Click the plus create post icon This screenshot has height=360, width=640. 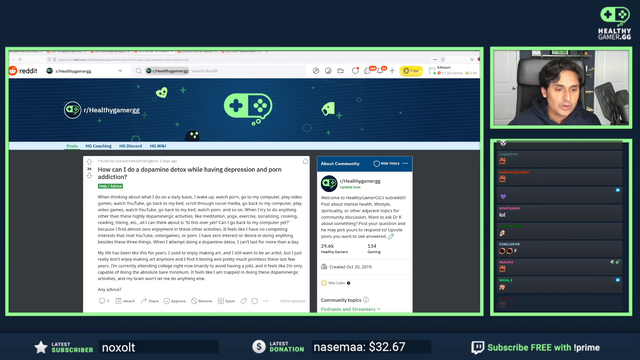(392, 71)
